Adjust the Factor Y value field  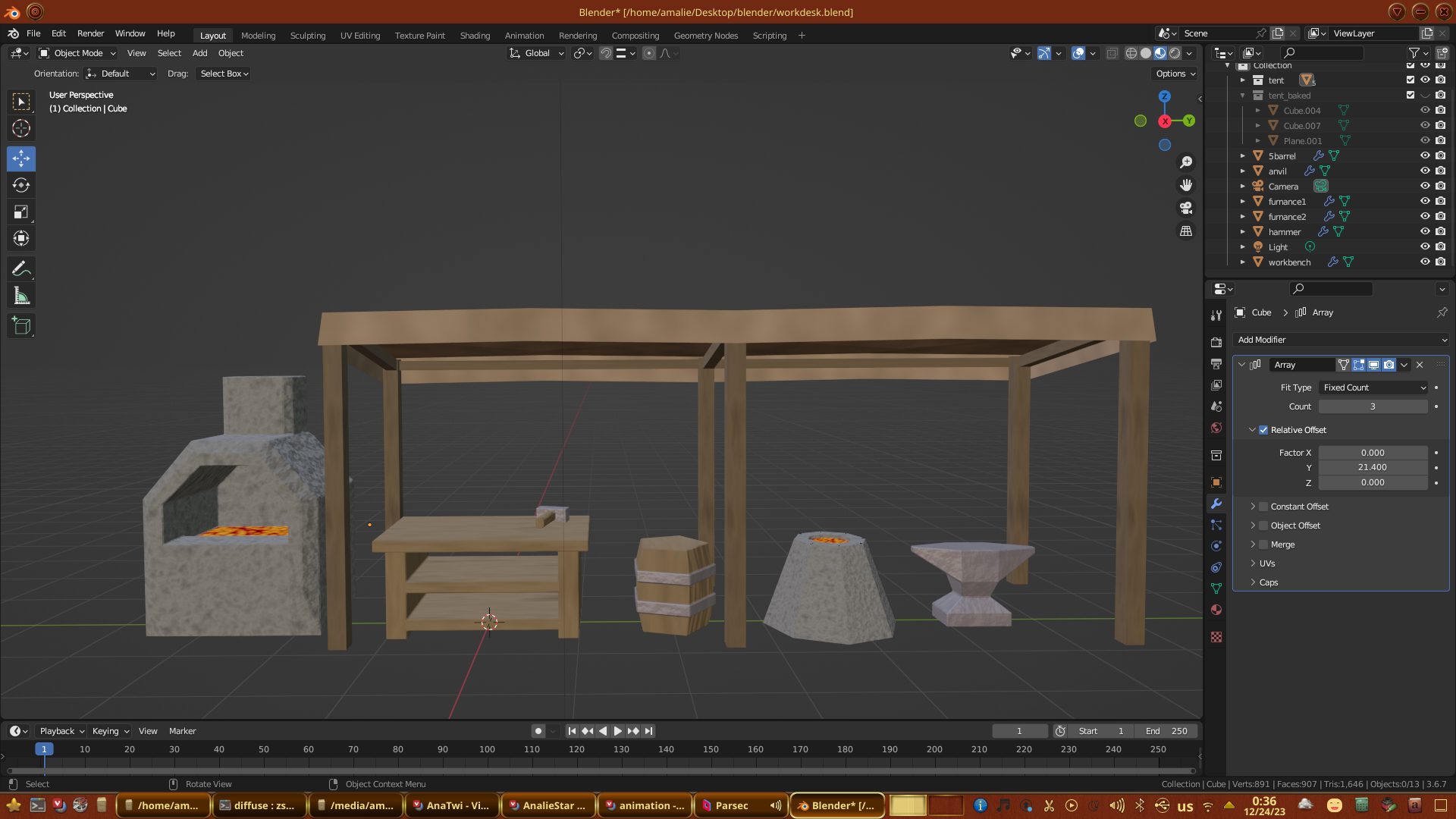(x=1373, y=468)
